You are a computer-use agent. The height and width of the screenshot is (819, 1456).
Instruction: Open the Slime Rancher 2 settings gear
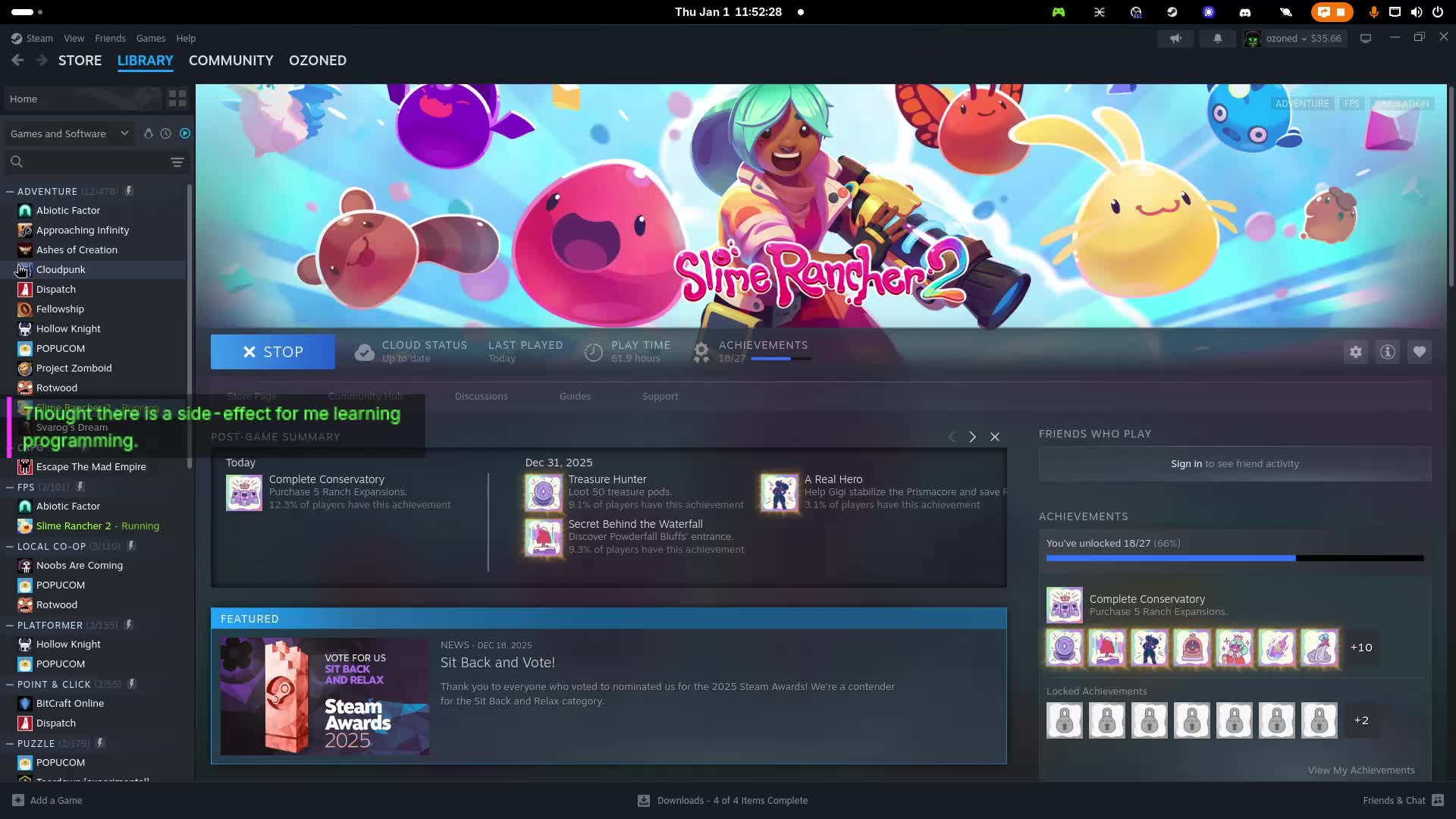point(1355,352)
